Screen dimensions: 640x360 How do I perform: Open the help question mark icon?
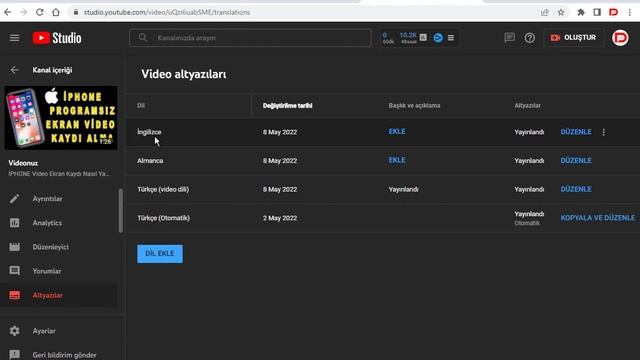pos(529,38)
